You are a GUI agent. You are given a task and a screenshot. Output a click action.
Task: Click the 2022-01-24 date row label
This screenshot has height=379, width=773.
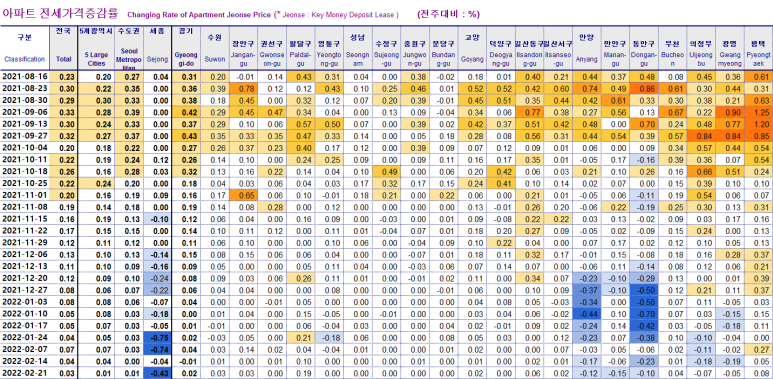point(25,337)
